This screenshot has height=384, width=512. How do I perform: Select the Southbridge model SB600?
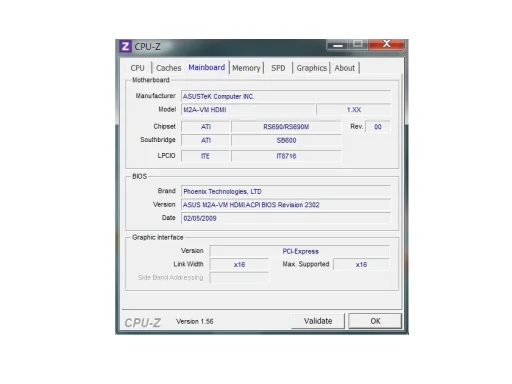coord(286,140)
